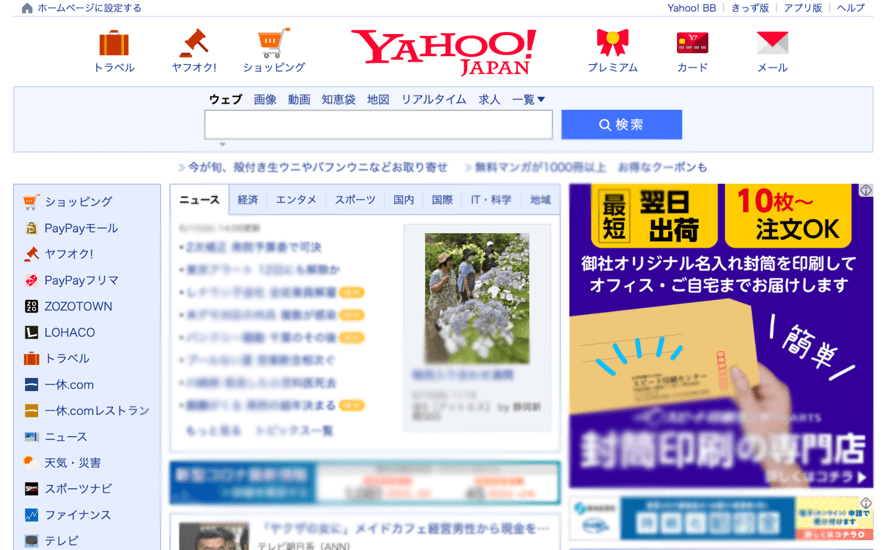The height and width of the screenshot is (550, 883).
Task: Select the リアルタイム search tab
Action: [434, 100]
